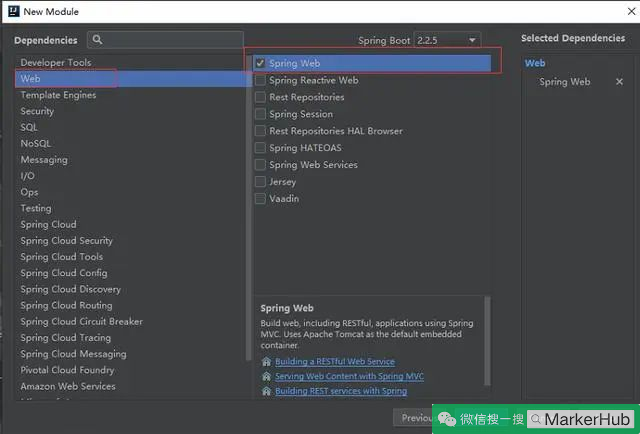Open the Spring Cloud Security category
The height and width of the screenshot is (434, 640).
(131, 240)
